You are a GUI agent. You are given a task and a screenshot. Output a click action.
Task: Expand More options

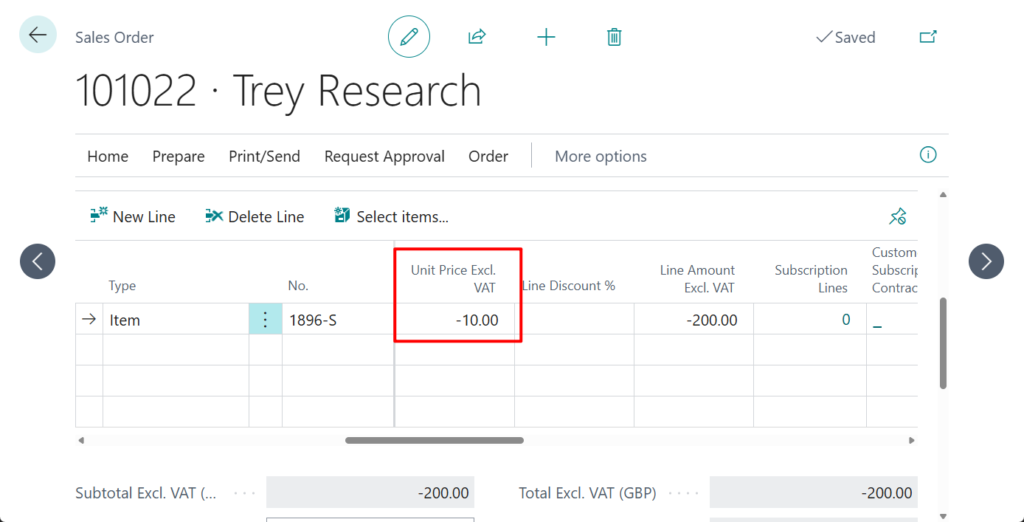click(x=600, y=156)
